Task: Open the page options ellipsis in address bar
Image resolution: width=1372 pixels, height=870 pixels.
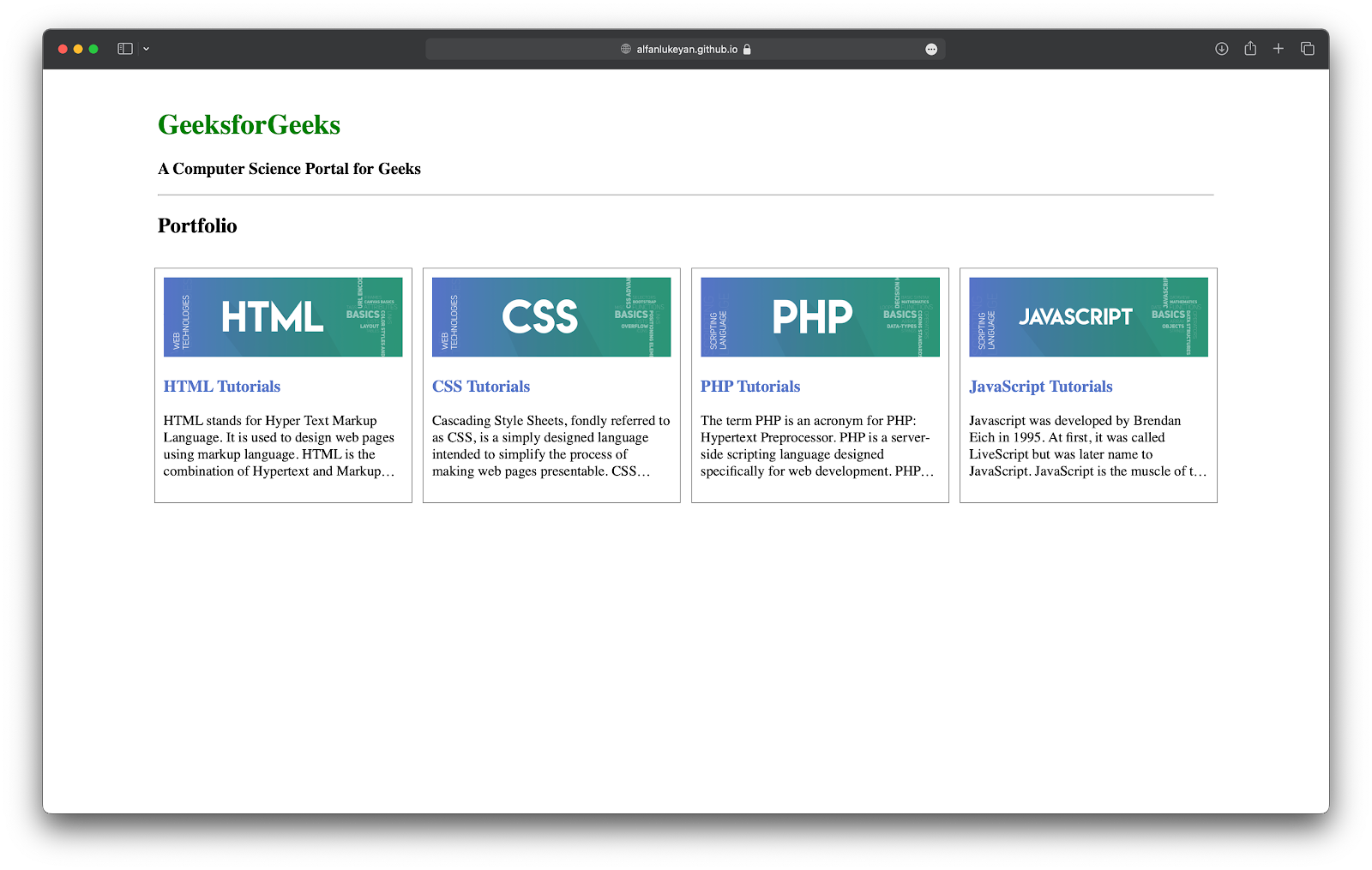Action: tap(931, 49)
